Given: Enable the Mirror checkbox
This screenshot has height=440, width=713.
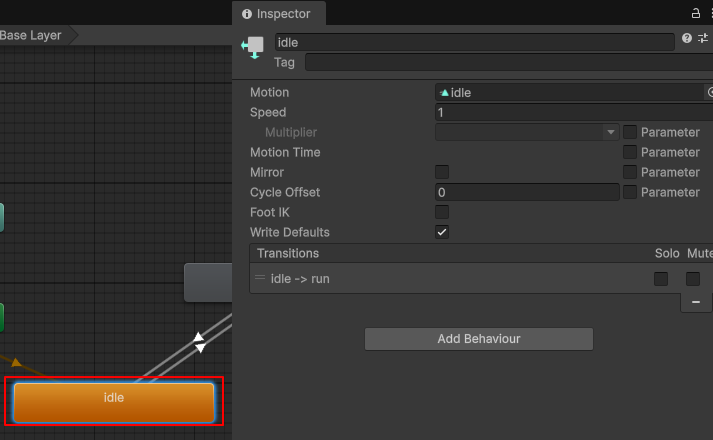Looking at the screenshot, I should (442, 172).
